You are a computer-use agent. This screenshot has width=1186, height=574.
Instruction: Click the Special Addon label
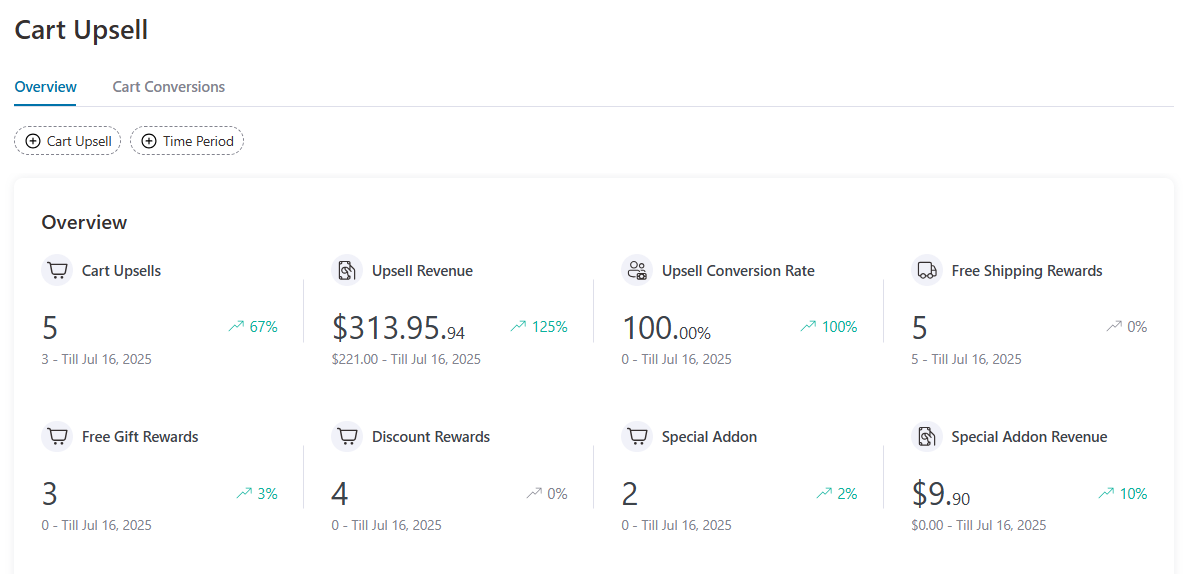(709, 437)
